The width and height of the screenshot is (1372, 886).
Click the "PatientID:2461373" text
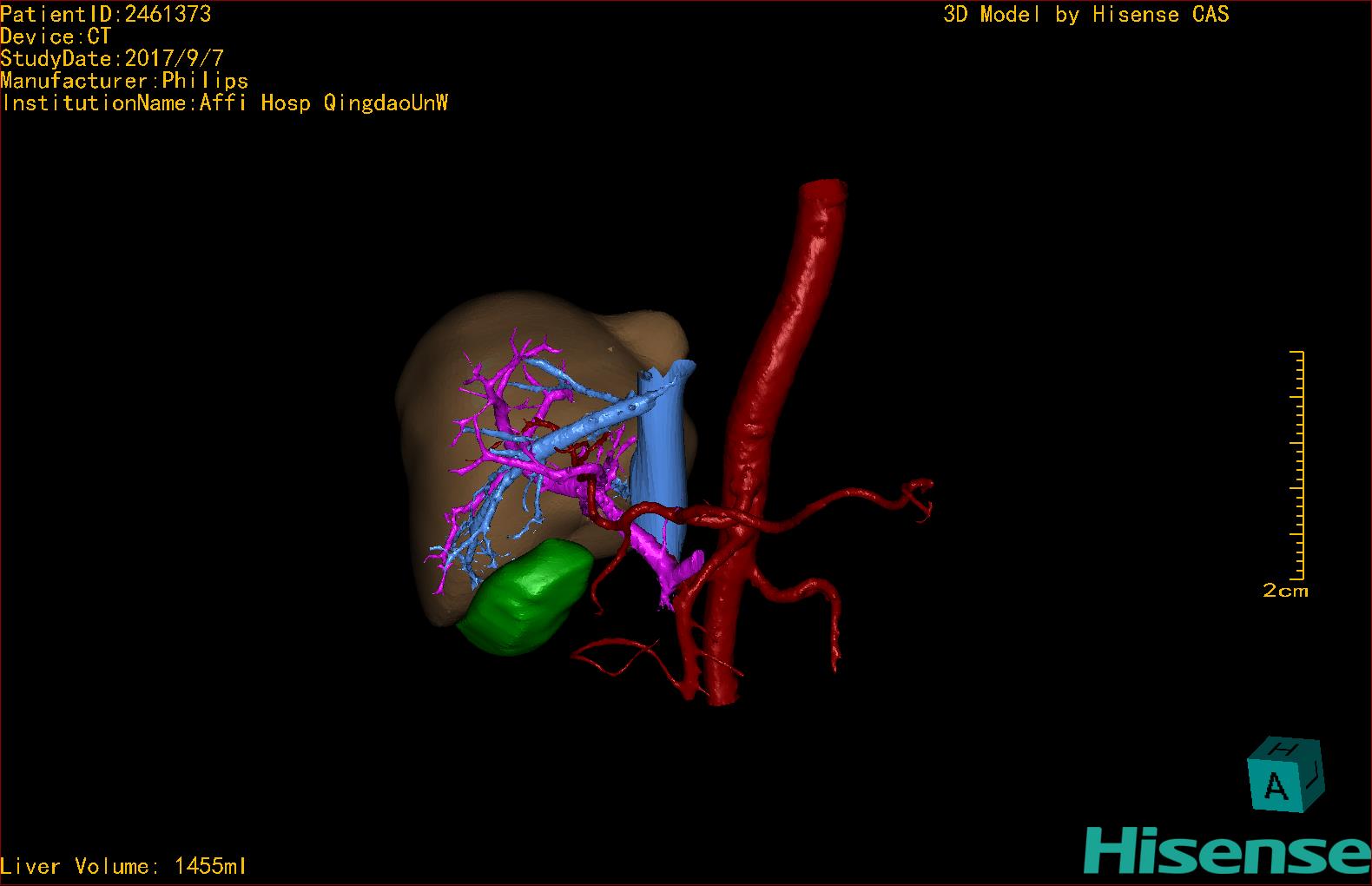(x=106, y=14)
